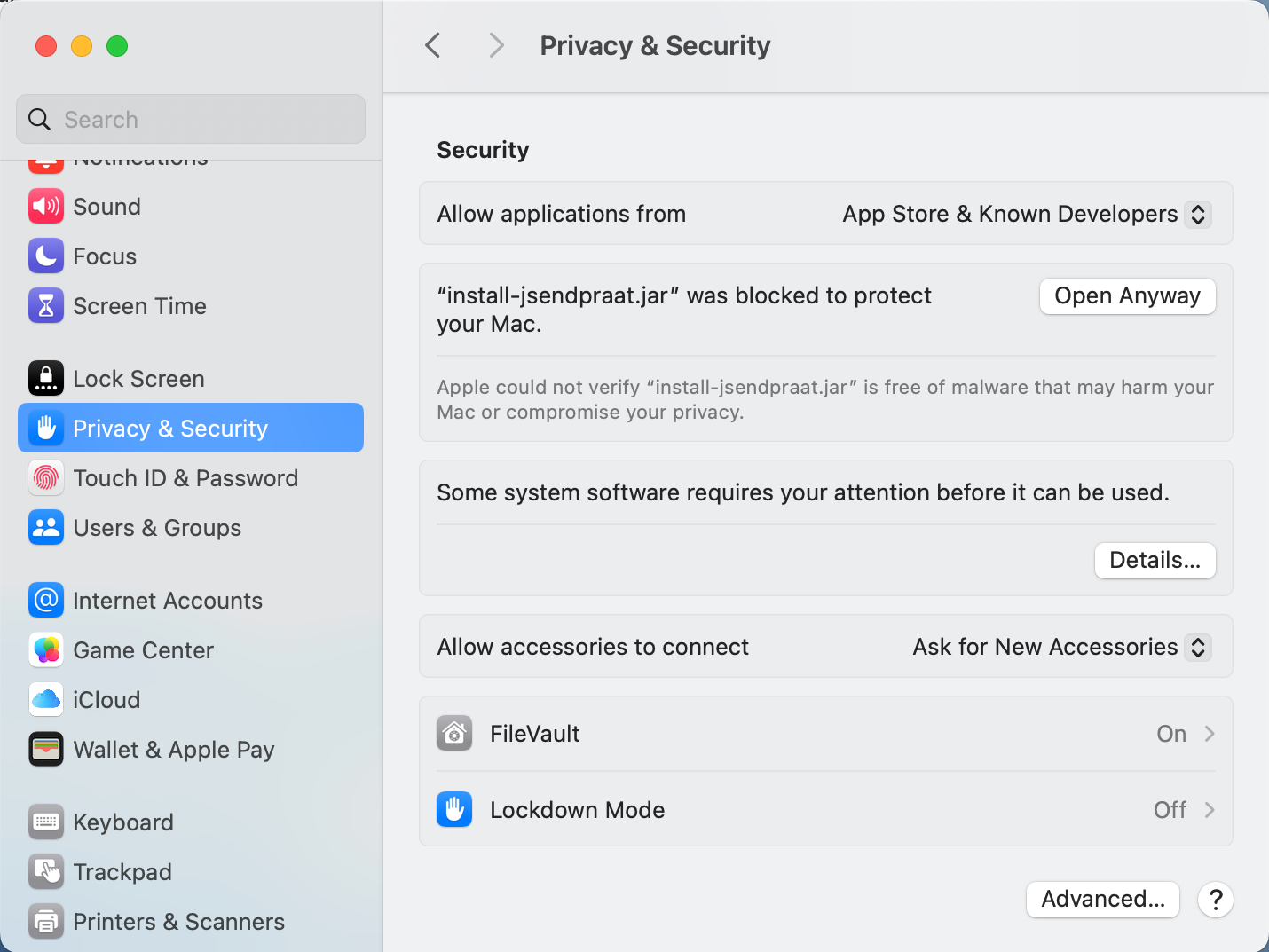Image resolution: width=1269 pixels, height=952 pixels.
Task: Click Open Anyway for install-jsendpraat.jar
Action: pos(1127,295)
